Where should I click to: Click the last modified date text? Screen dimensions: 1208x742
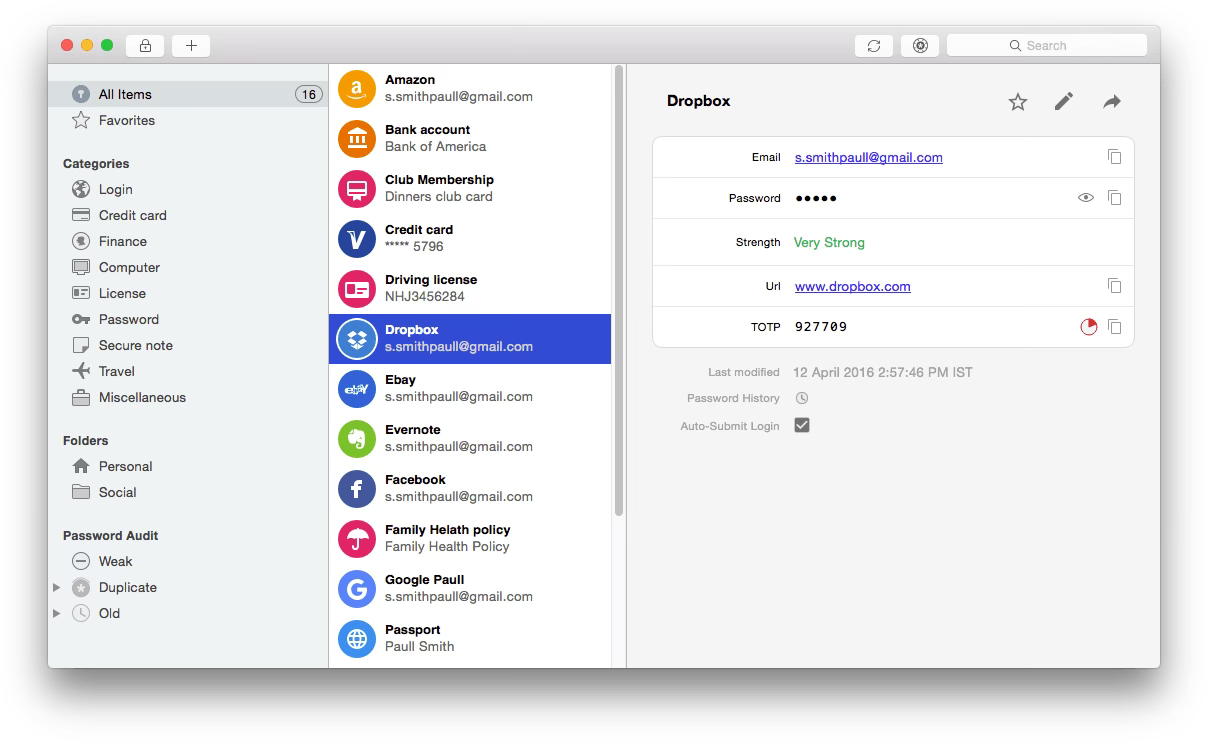click(883, 372)
